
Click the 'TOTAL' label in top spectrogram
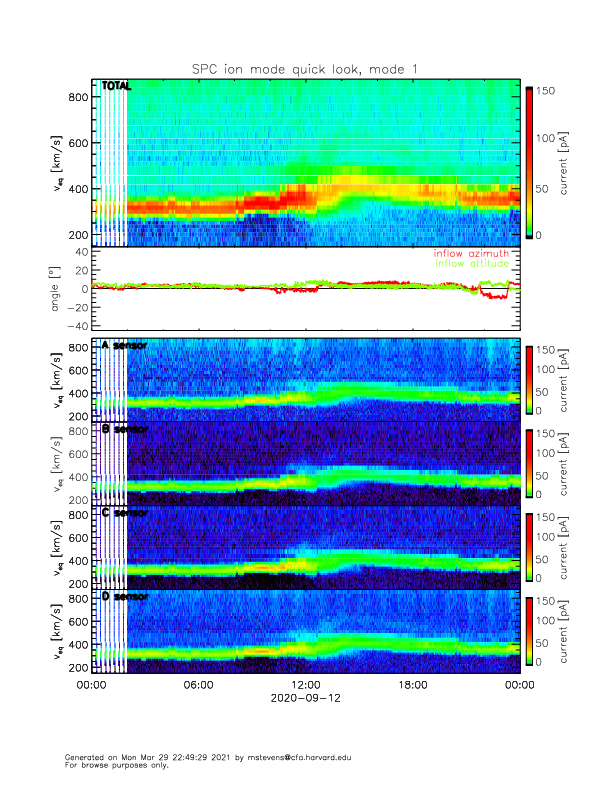[116, 86]
